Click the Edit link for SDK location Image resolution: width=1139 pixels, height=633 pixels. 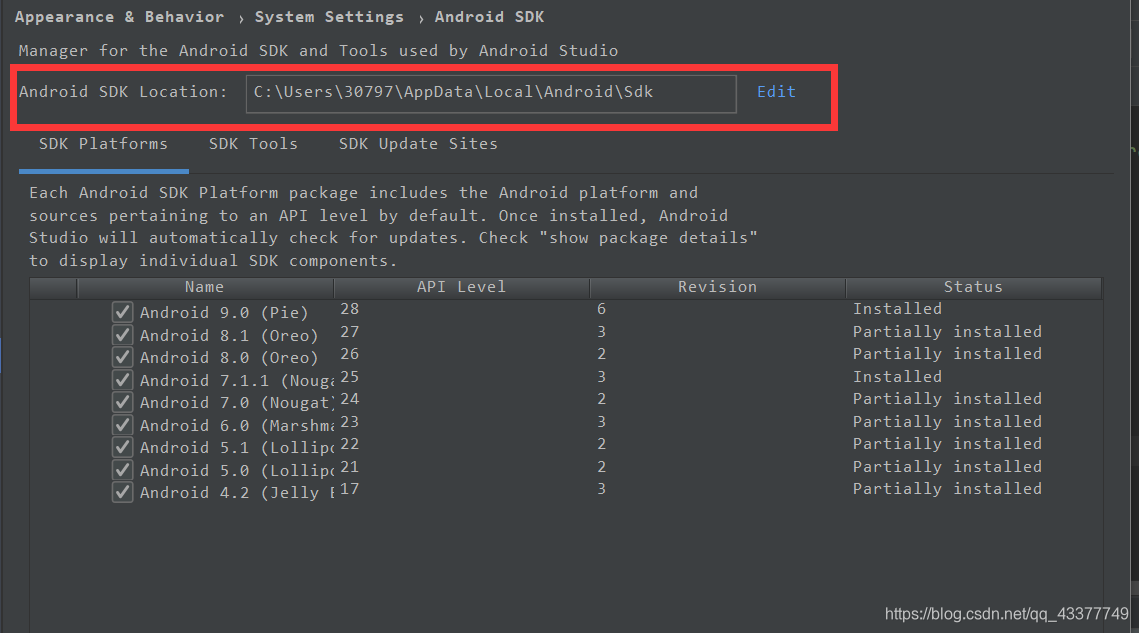click(x=776, y=92)
